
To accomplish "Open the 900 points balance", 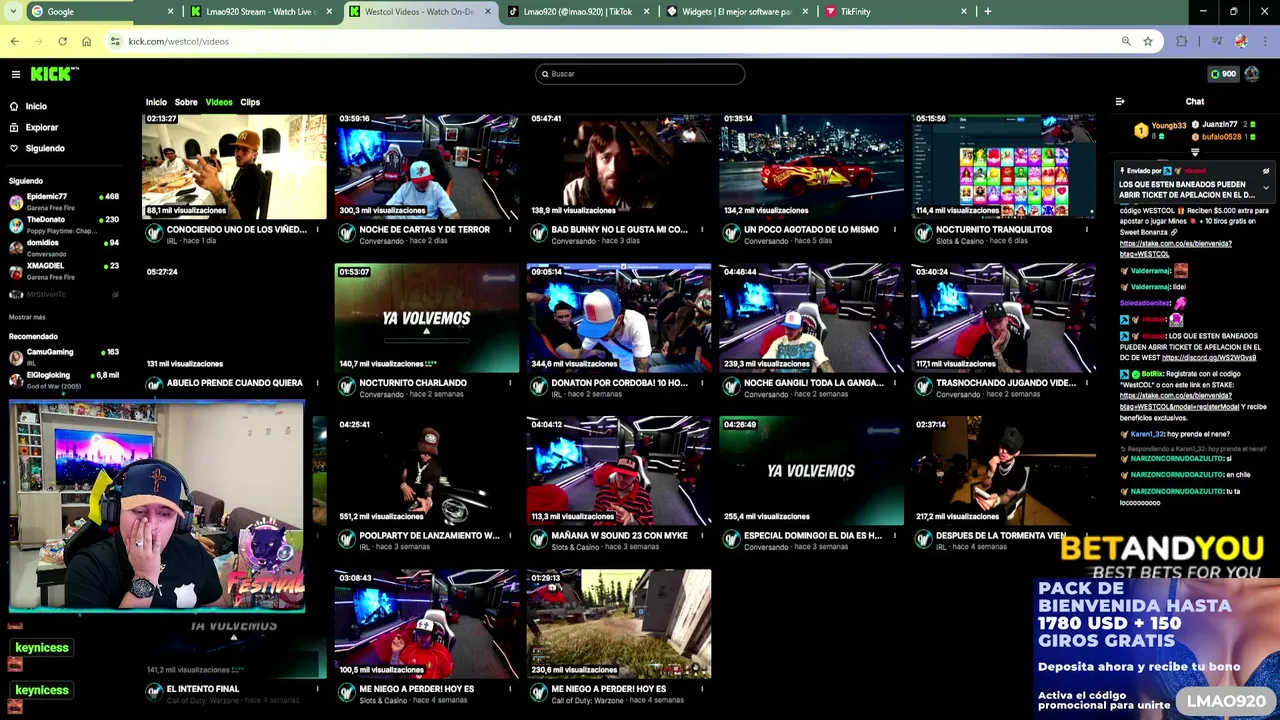I will coord(1223,74).
